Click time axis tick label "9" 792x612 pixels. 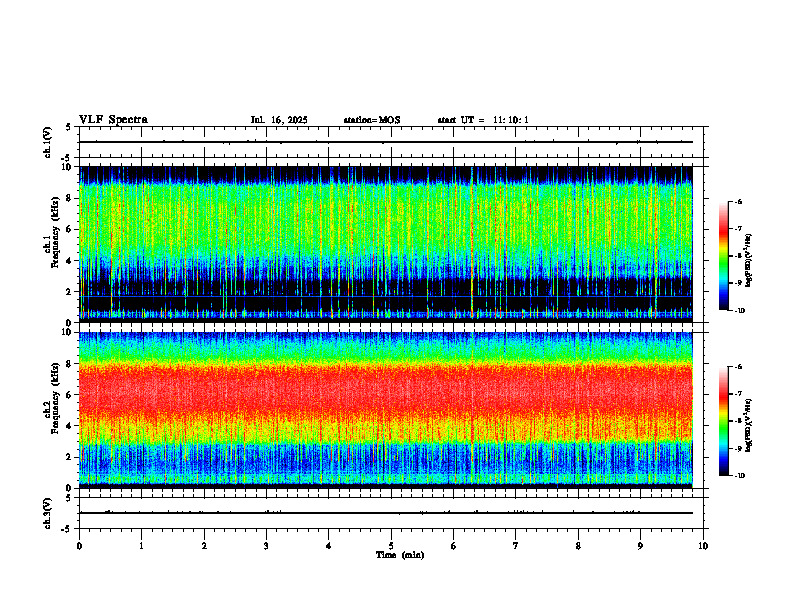point(640,546)
